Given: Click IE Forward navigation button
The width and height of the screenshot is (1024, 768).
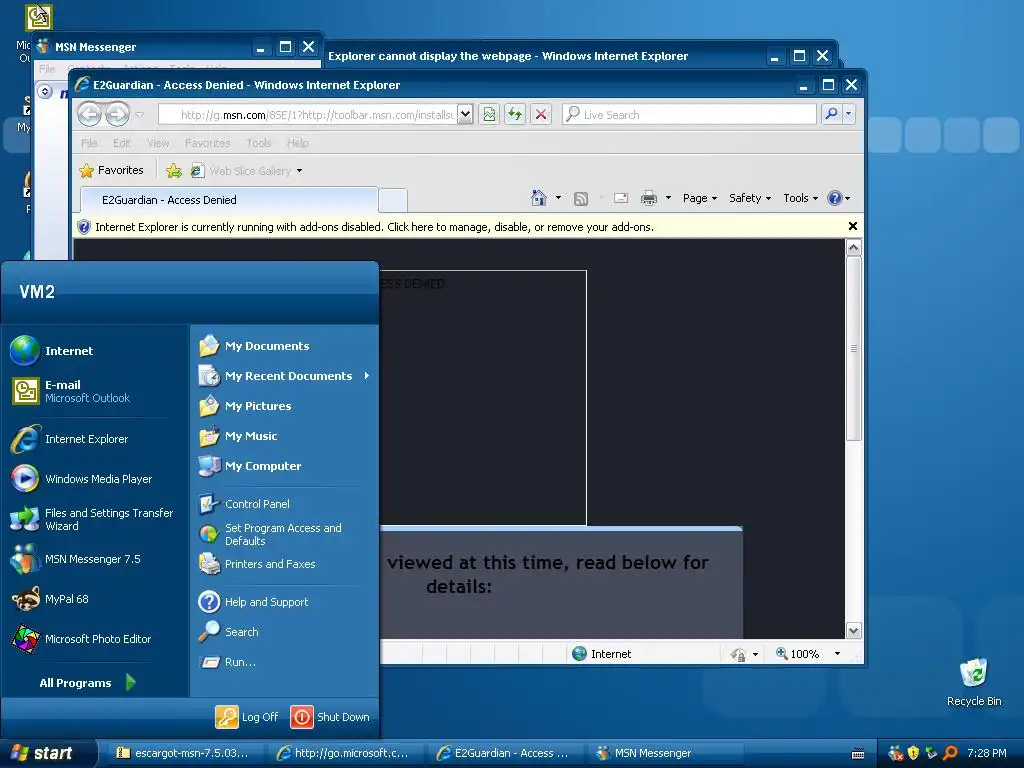Looking at the screenshot, I should tap(118, 114).
